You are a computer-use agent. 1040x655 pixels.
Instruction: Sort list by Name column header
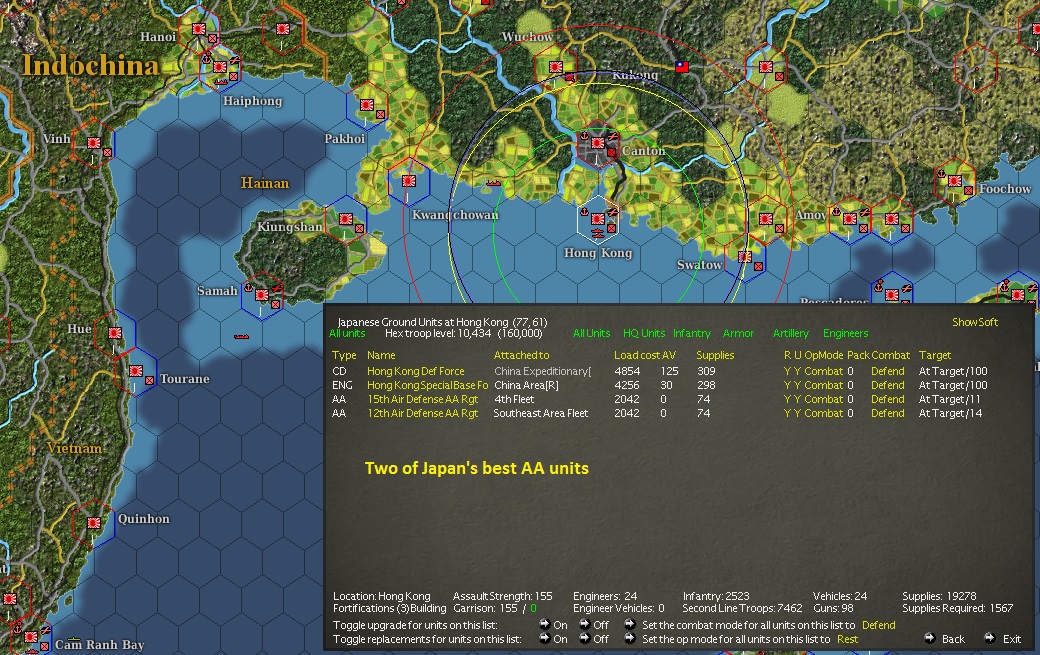[x=381, y=355]
